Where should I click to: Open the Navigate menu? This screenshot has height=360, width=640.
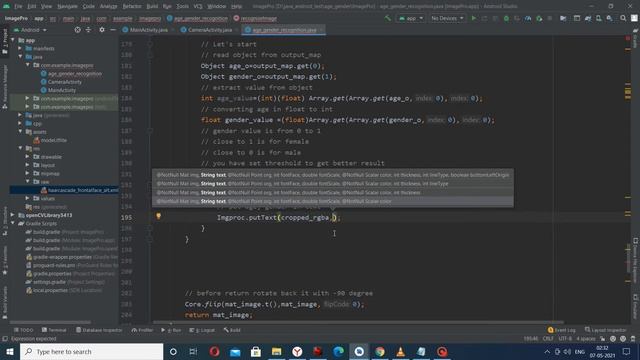[x=67, y=6]
